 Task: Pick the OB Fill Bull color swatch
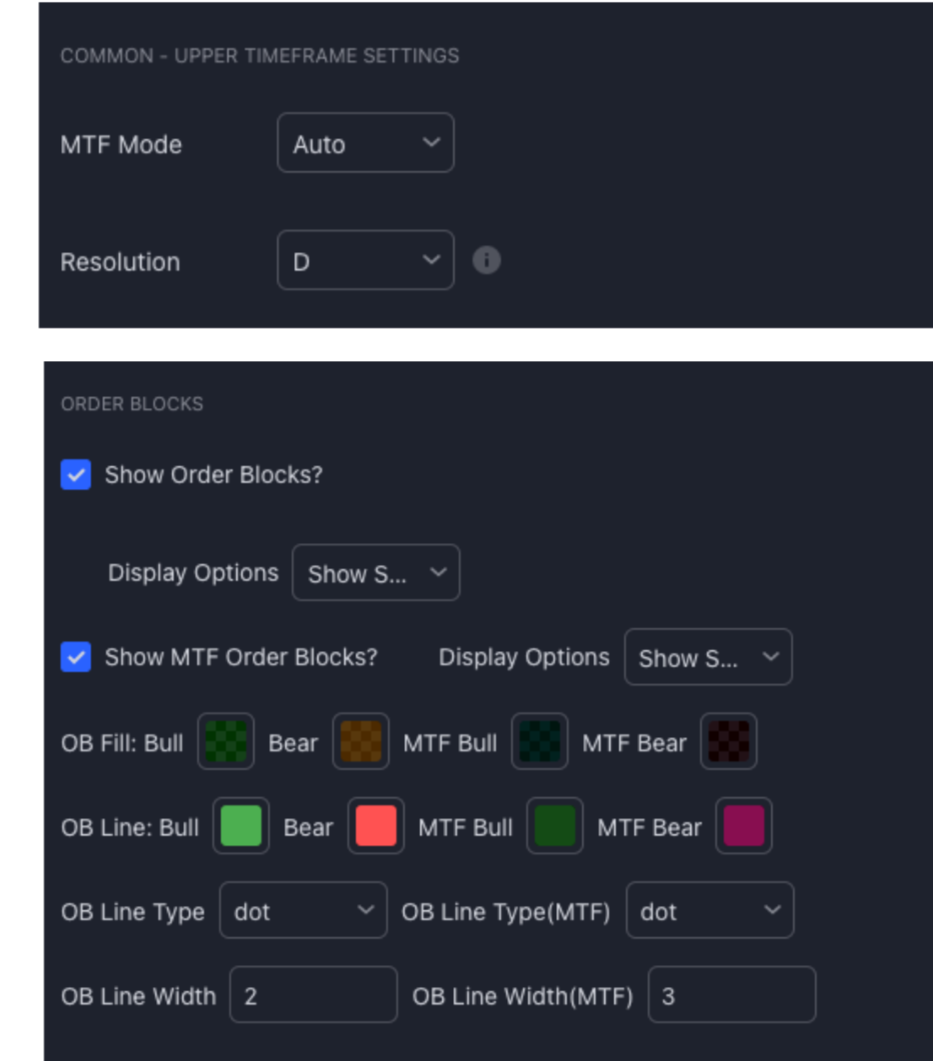point(226,742)
